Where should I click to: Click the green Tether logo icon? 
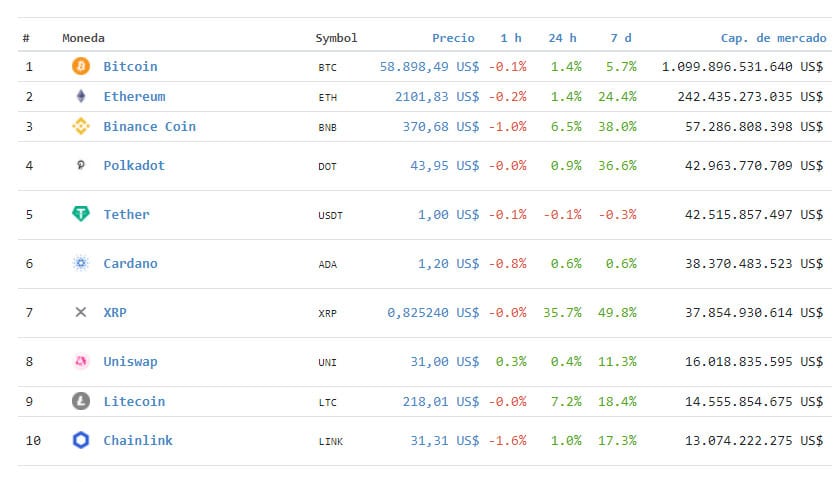(x=81, y=214)
